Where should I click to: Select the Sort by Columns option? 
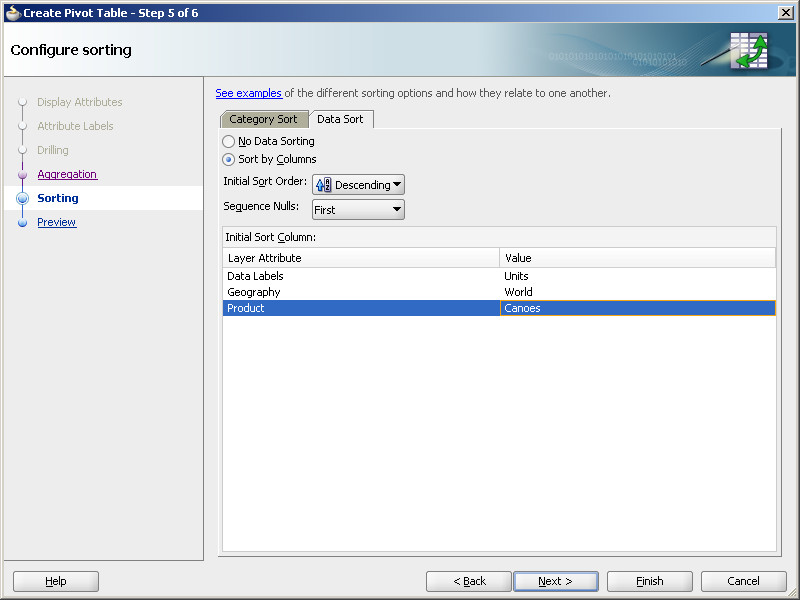pyautogui.click(x=228, y=159)
